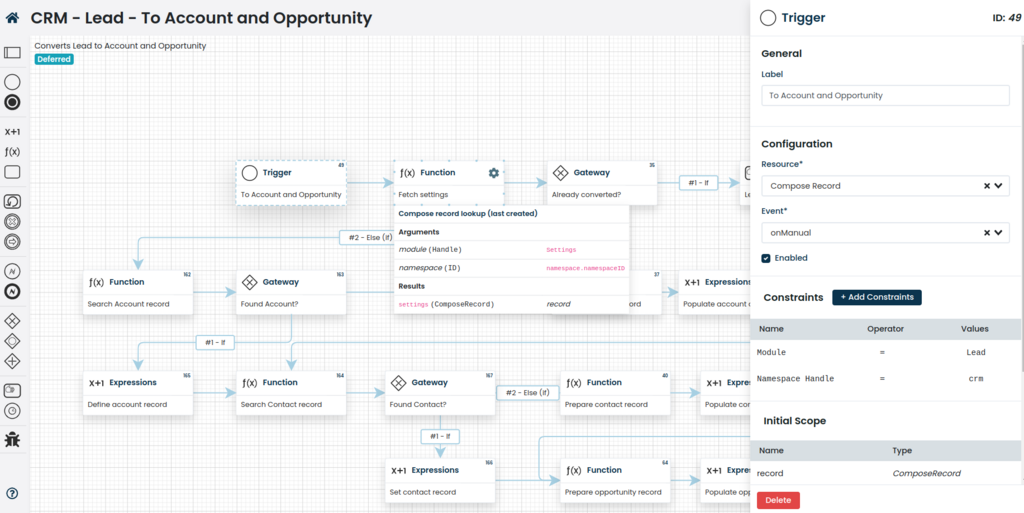Uncheck the Enabled checkbox
Image resolution: width=1024 pixels, height=513 pixels.
pos(766,258)
